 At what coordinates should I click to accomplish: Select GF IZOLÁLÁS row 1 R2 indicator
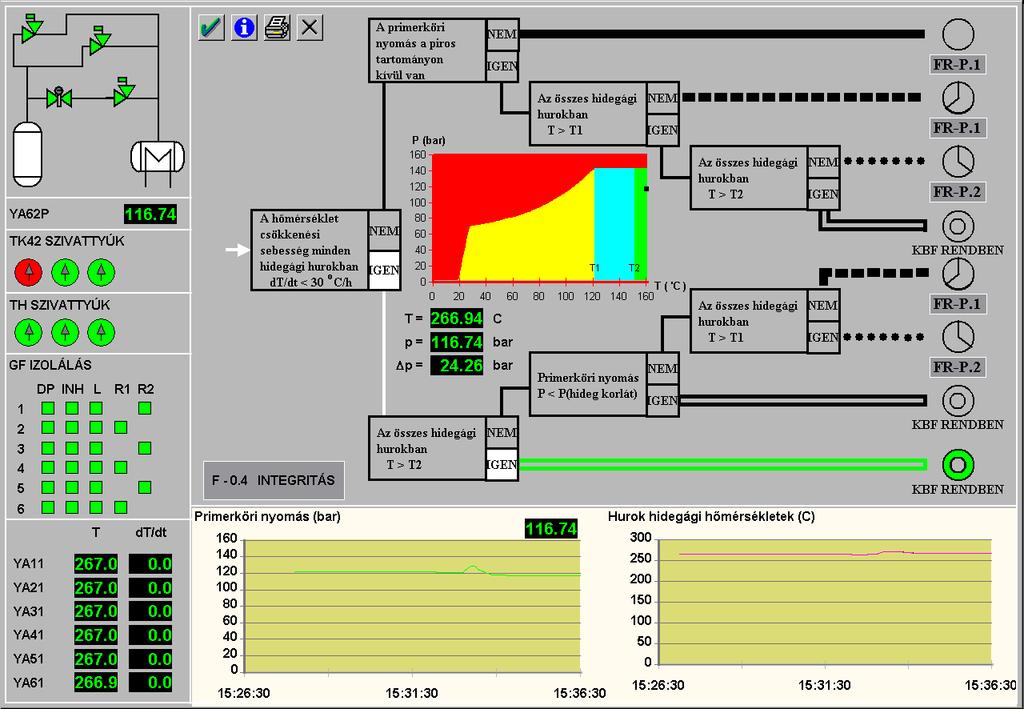[x=145, y=408]
